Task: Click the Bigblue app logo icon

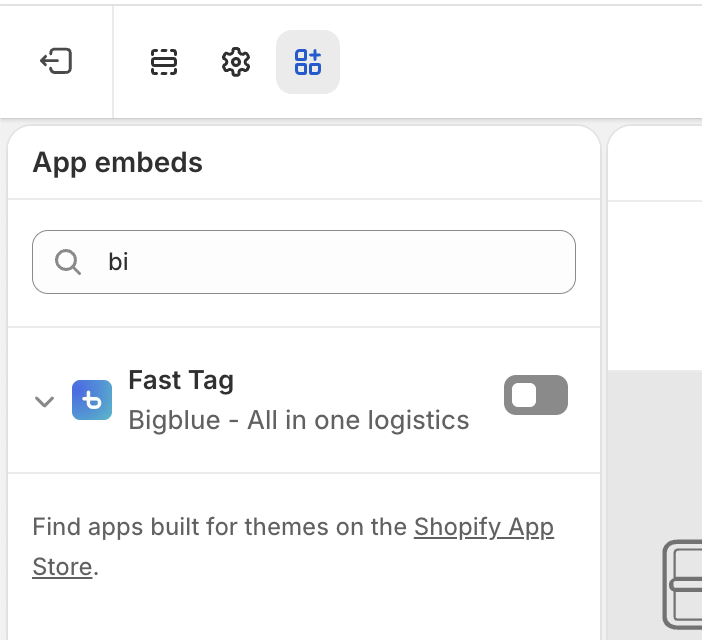Action: coord(92,400)
